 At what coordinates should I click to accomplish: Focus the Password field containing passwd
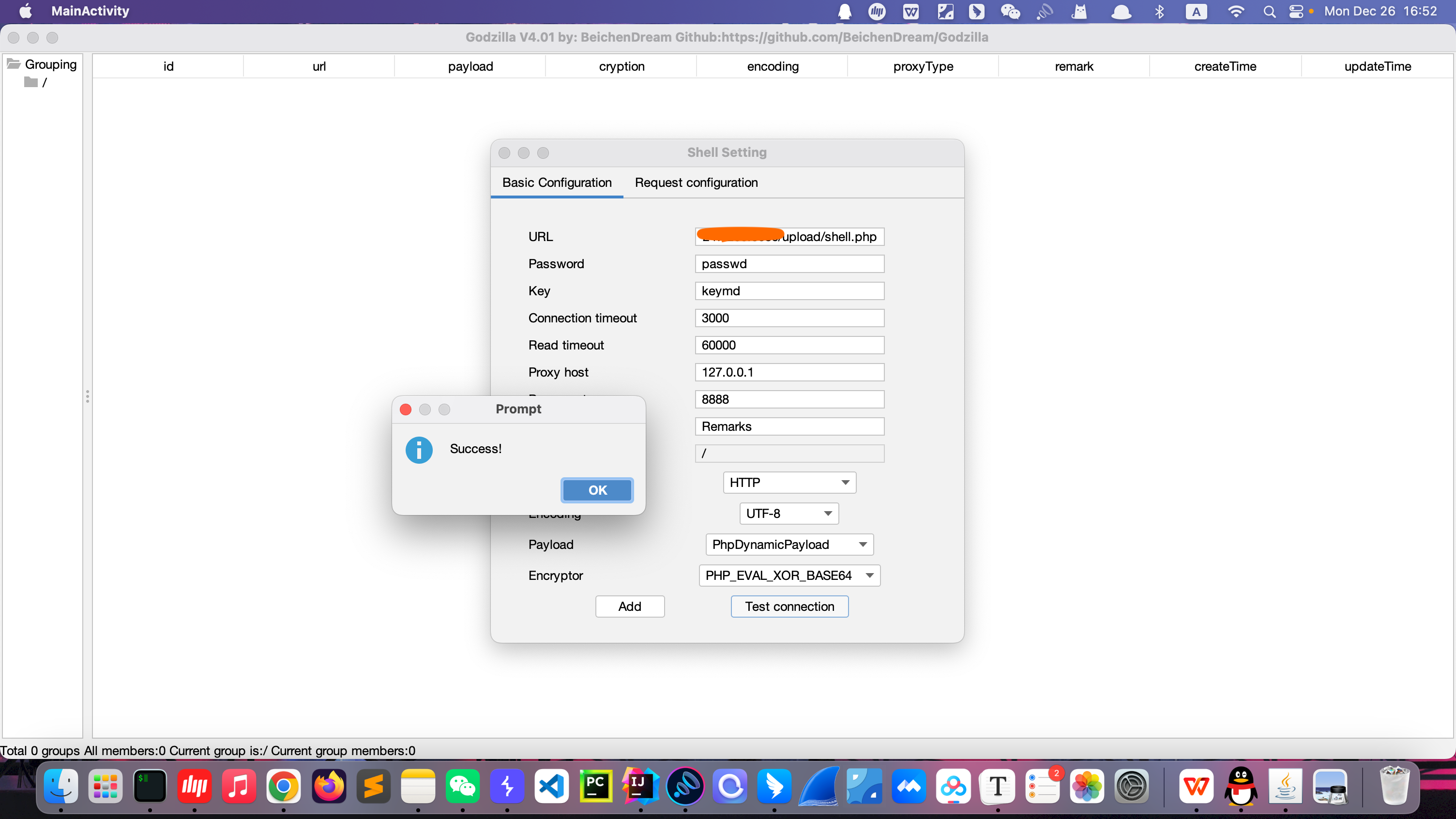tap(789, 264)
